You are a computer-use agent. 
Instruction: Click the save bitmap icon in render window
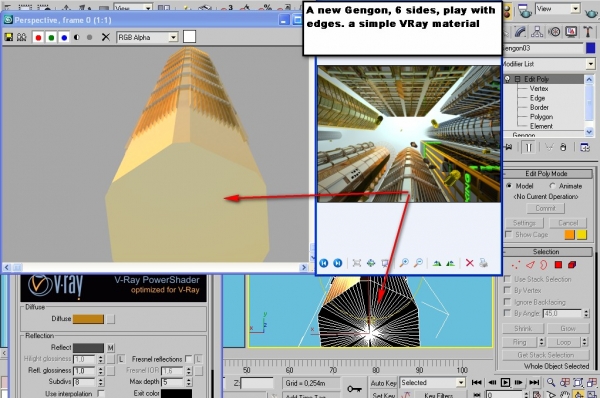coord(8,37)
